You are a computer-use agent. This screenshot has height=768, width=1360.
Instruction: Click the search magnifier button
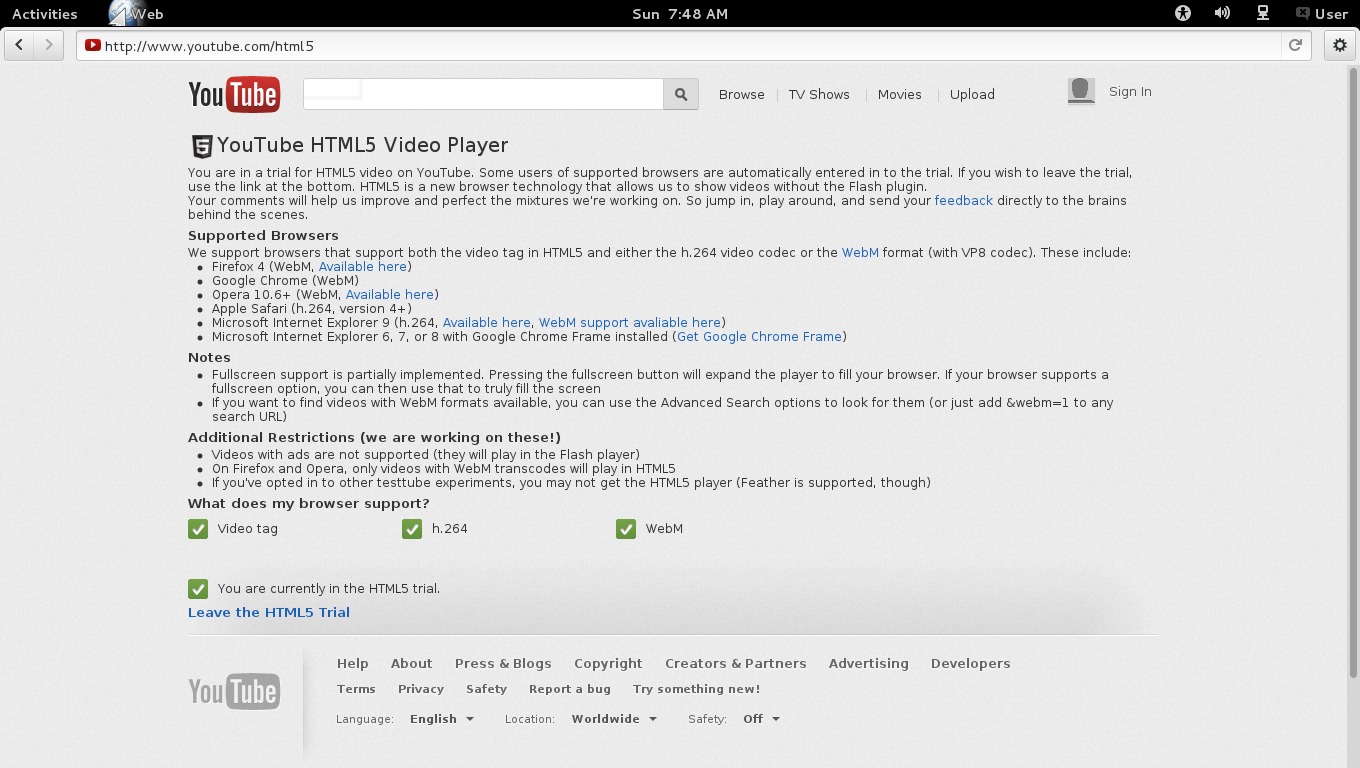click(681, 94)
